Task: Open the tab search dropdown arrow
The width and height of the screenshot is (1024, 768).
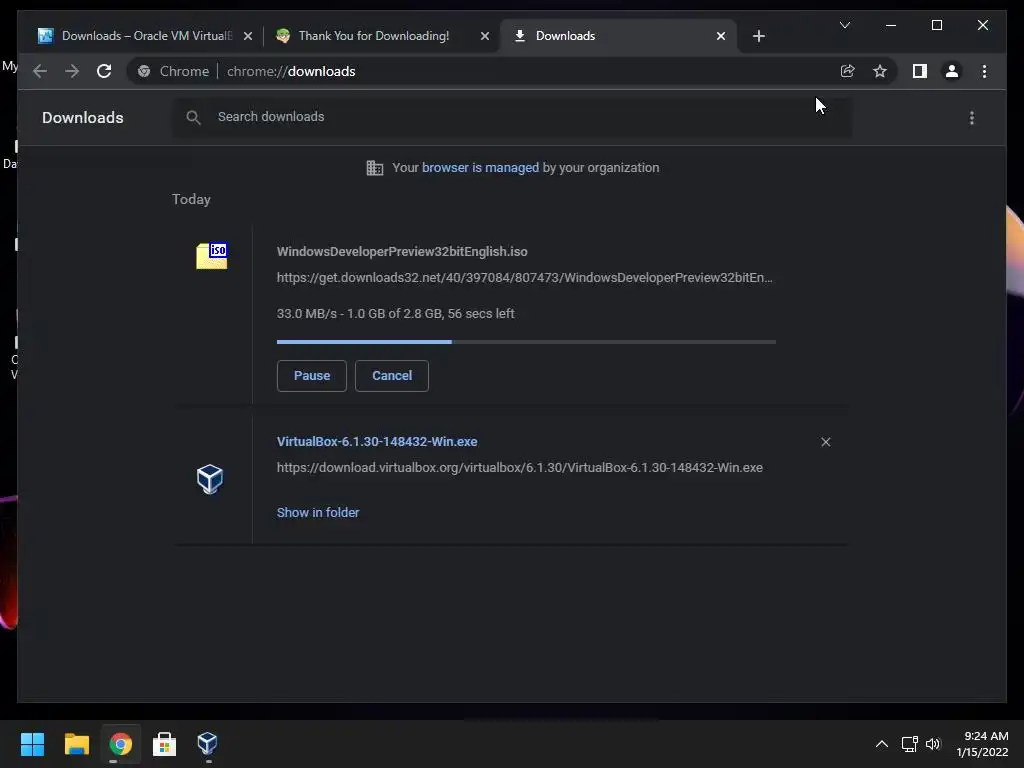Action: pyautogui.click(x=844, y=25)
